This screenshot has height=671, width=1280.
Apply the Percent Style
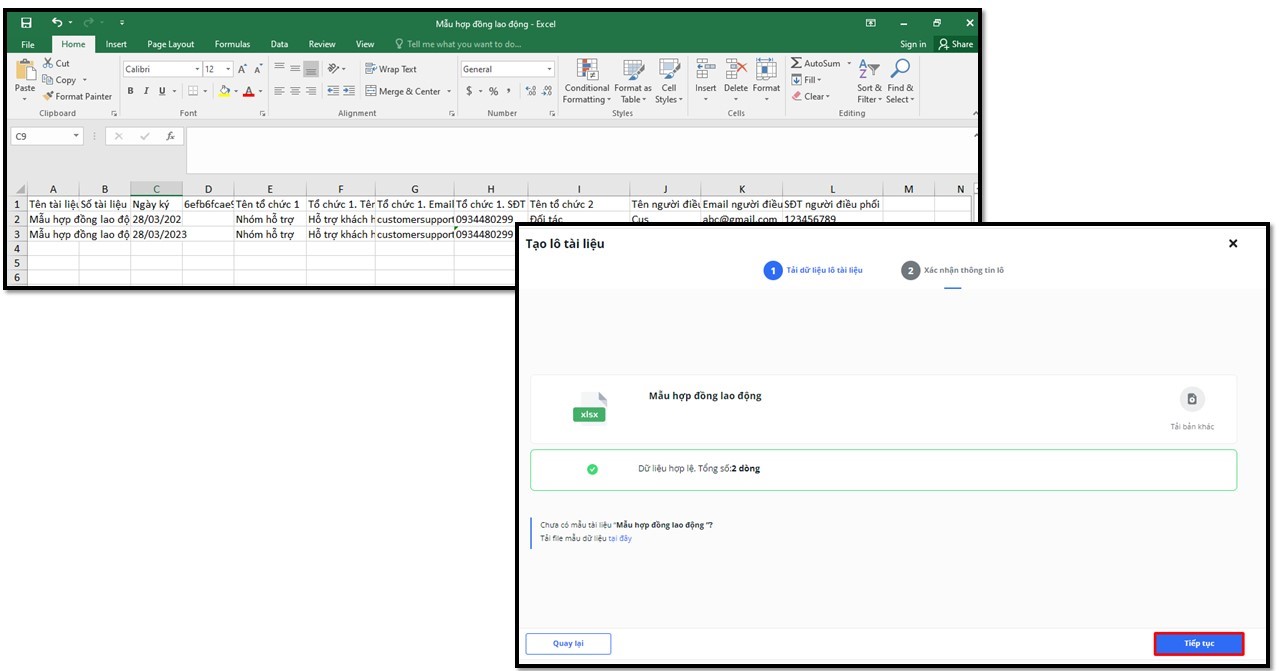pos(493,91)
